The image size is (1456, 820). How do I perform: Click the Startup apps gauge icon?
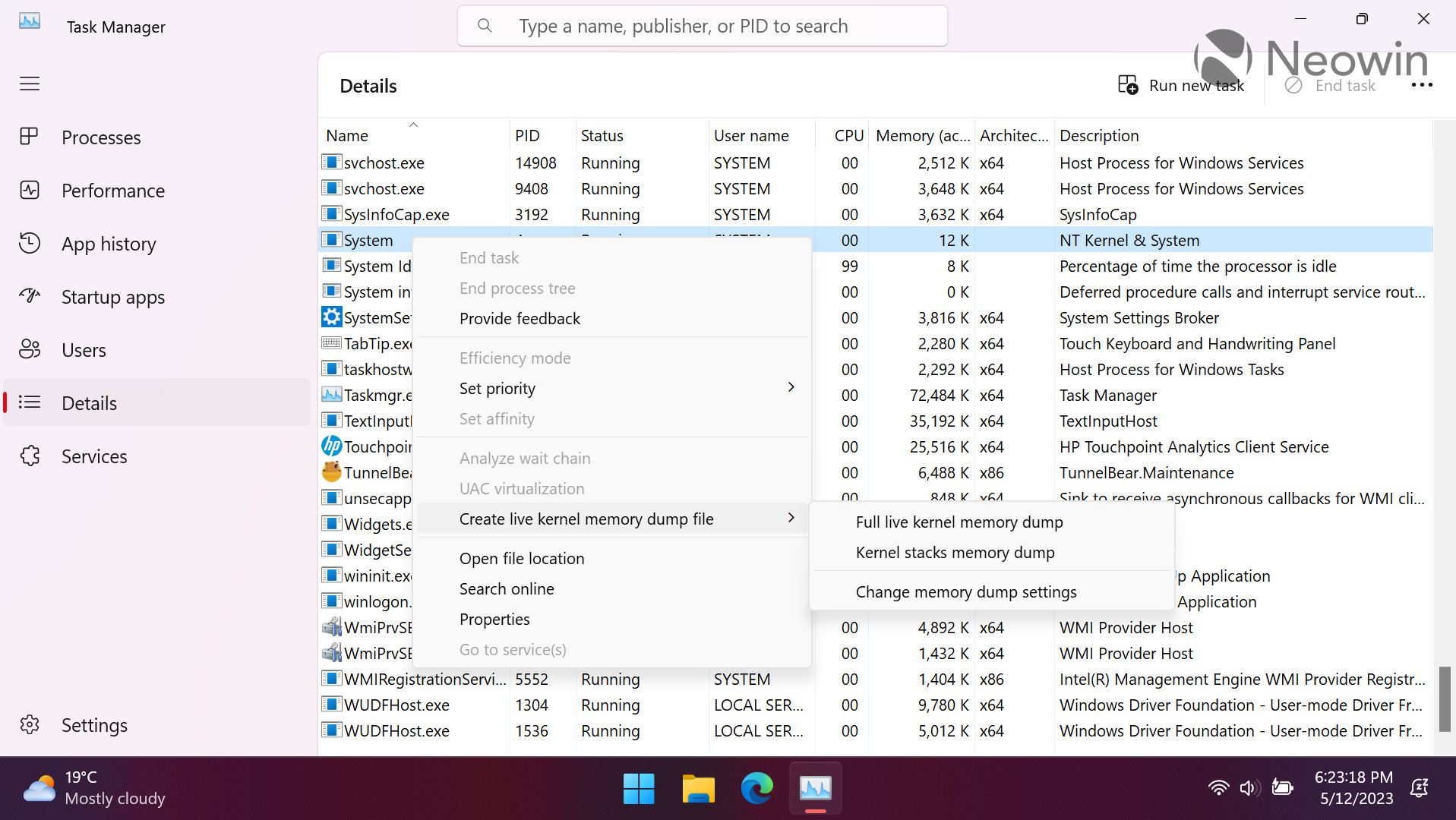pyautogui.click(x=29, y=296)
